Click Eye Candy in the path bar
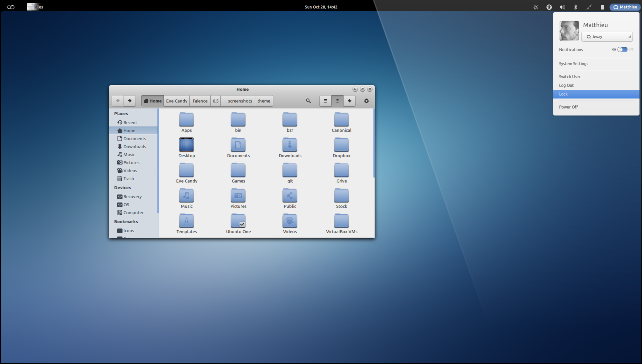This screenshot has width=642, height=364. point(176,101)
